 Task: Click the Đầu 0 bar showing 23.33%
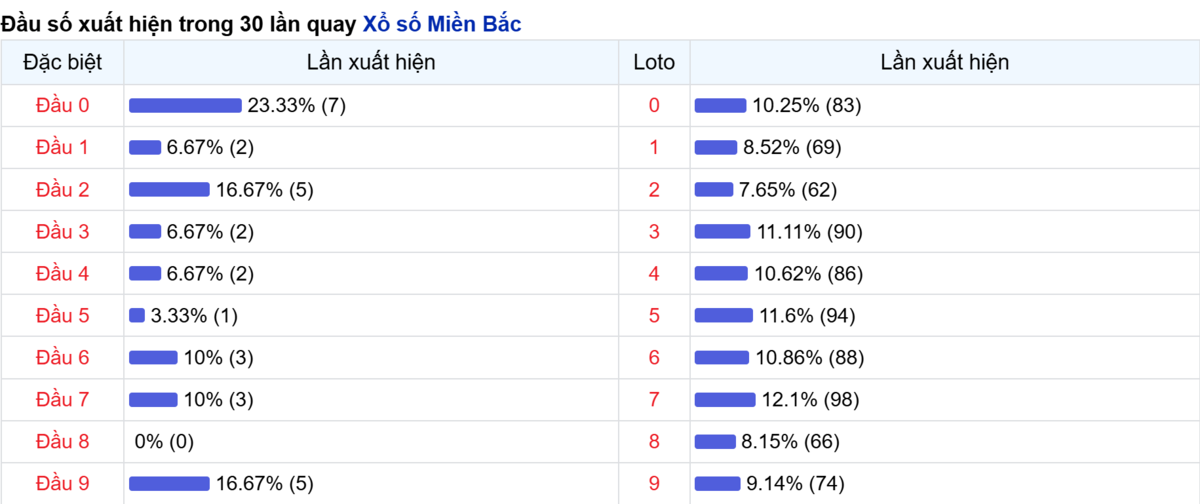(x=185, y=105)
